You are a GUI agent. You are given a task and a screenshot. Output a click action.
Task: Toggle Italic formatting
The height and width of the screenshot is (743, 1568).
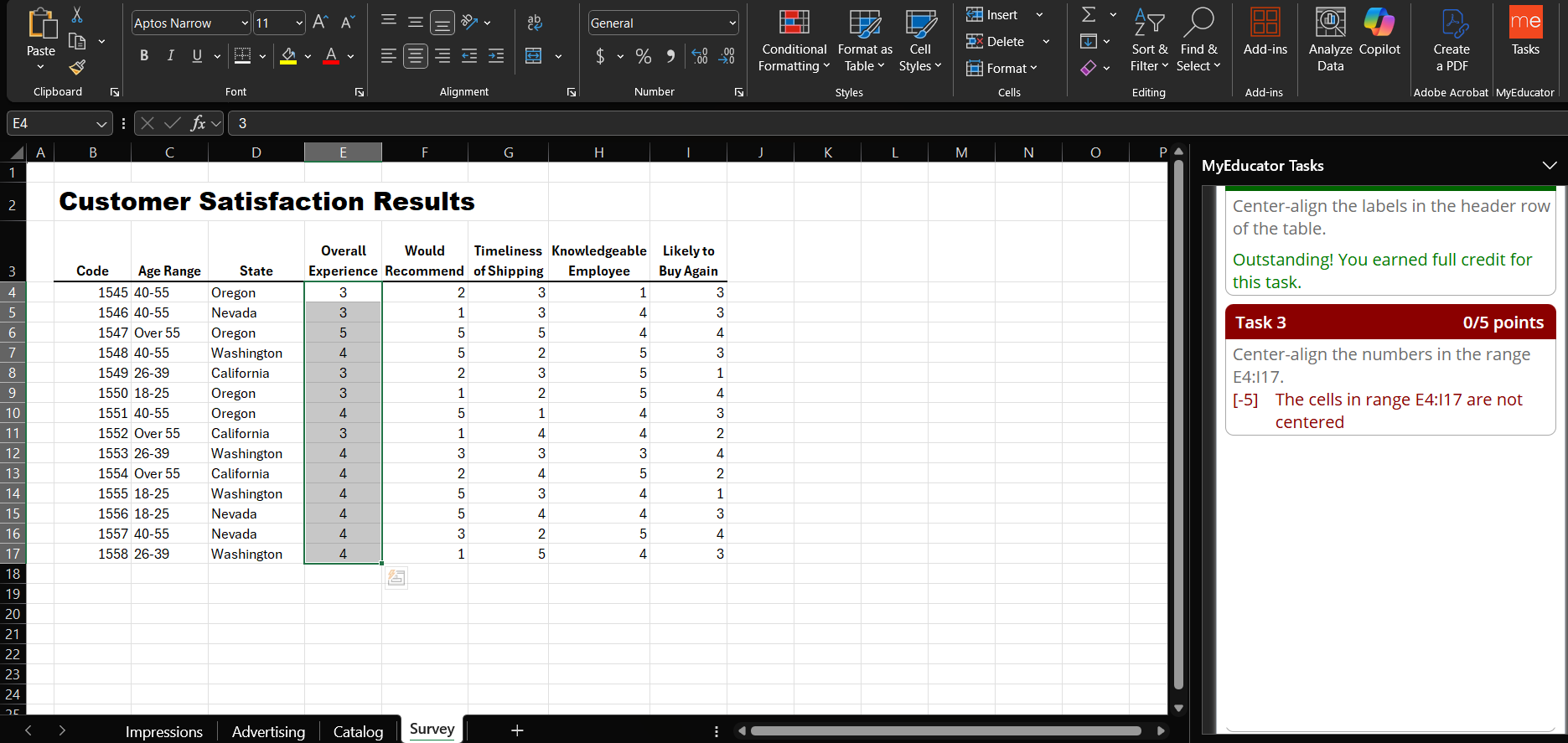(171, 56)
